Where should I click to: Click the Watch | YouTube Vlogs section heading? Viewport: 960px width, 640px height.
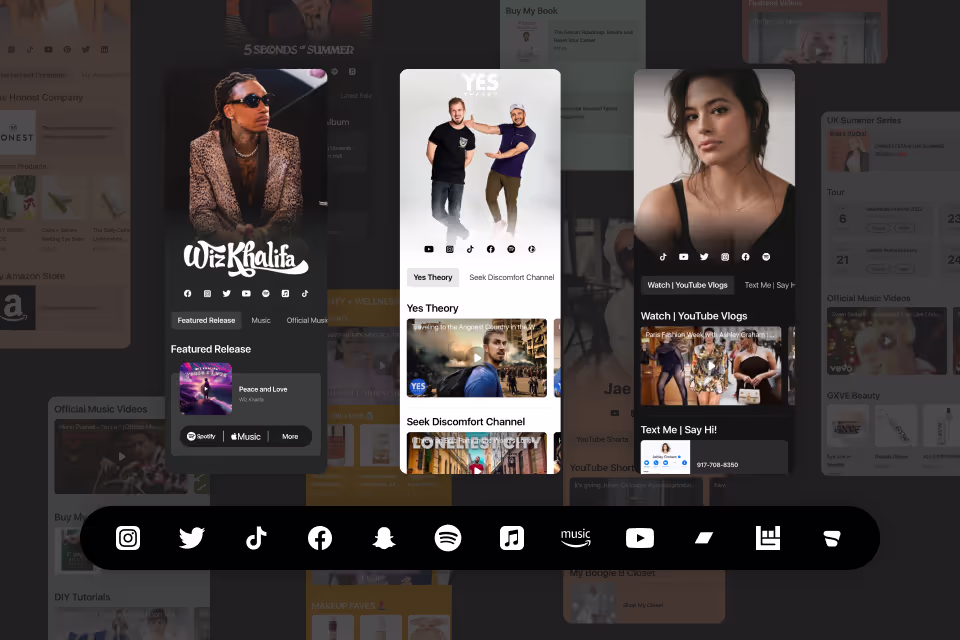click(694, 316)
